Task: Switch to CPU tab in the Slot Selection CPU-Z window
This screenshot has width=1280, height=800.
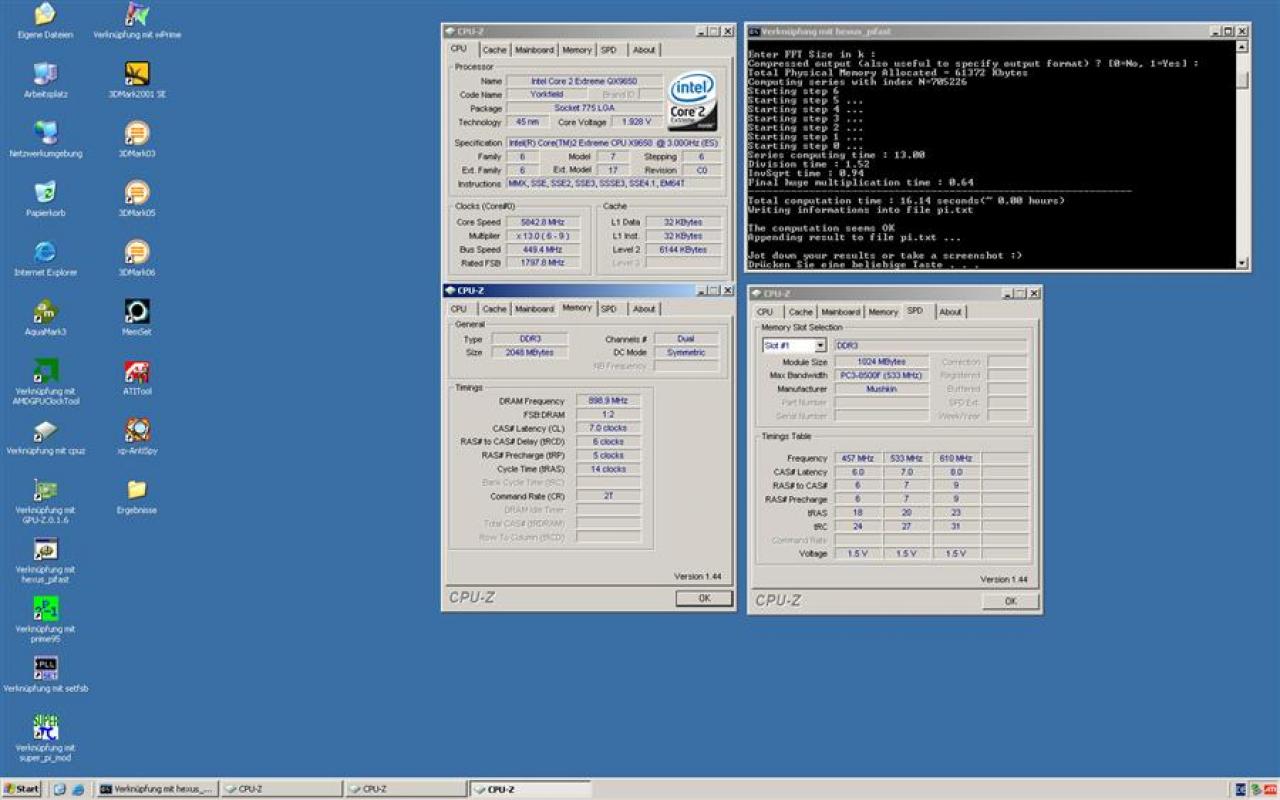Action: coord(765,312)
